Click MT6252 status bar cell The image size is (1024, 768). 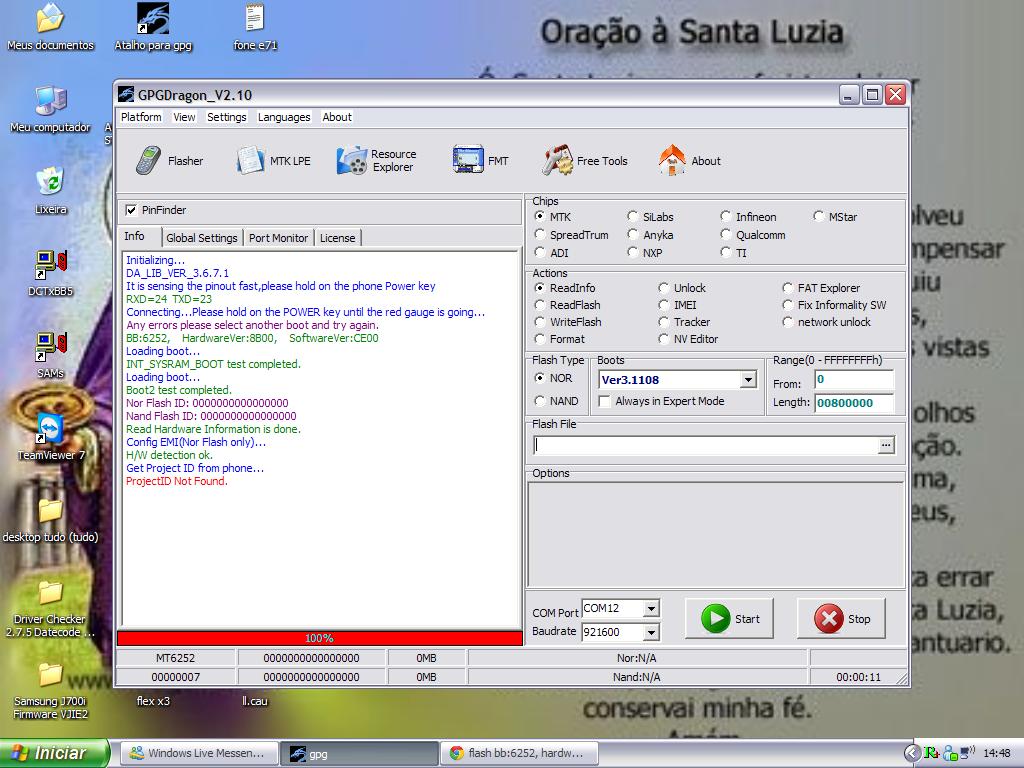pos(175,658)
